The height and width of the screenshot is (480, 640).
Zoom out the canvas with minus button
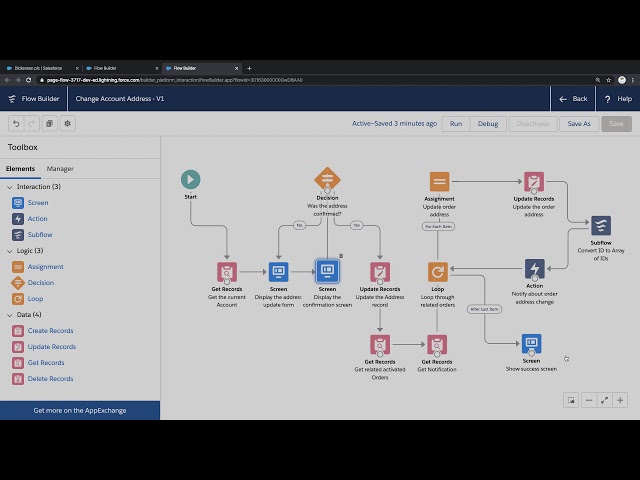pyautogui.click(x=589, y=400)
